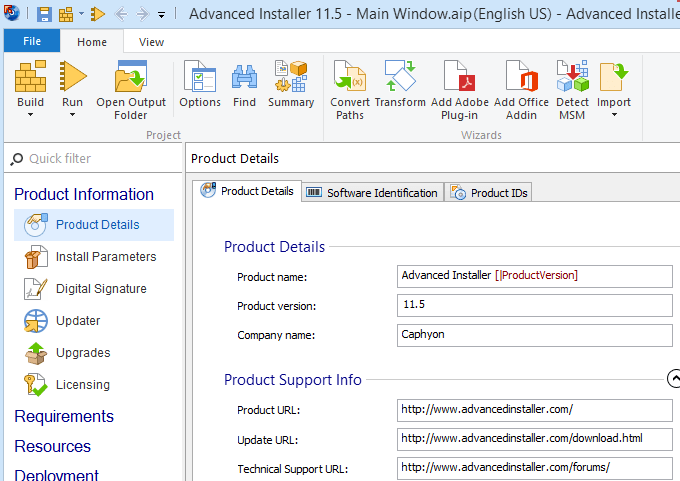
Task: Click the Detect MSM icon
Action: pyautogui.click(x=573, y=78)
